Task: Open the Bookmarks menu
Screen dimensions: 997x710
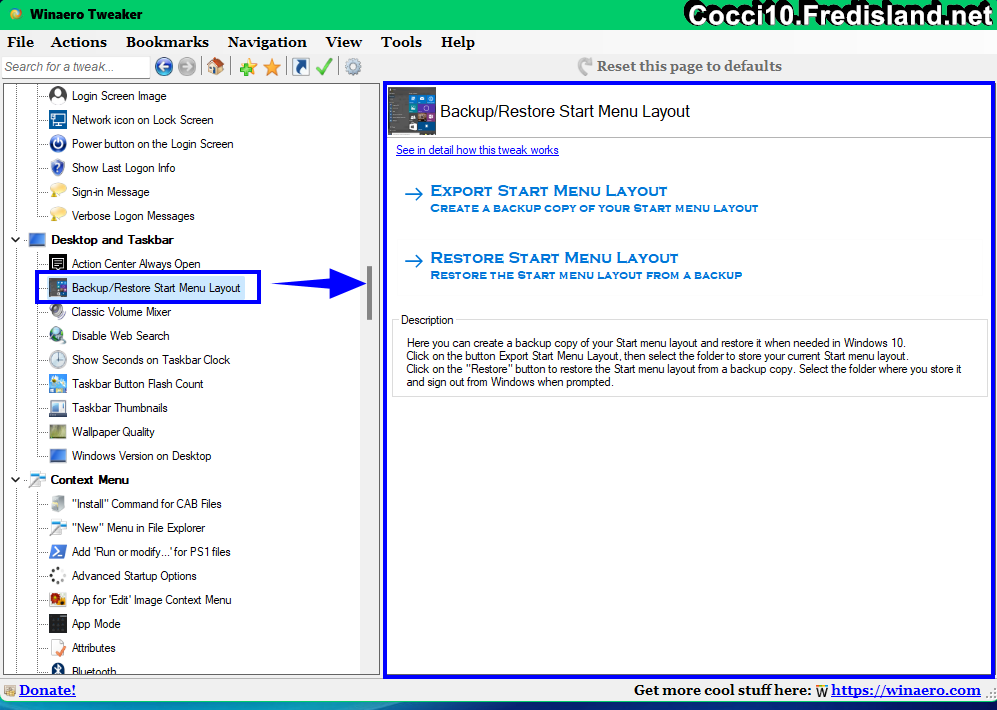Action: coord(167,42)
